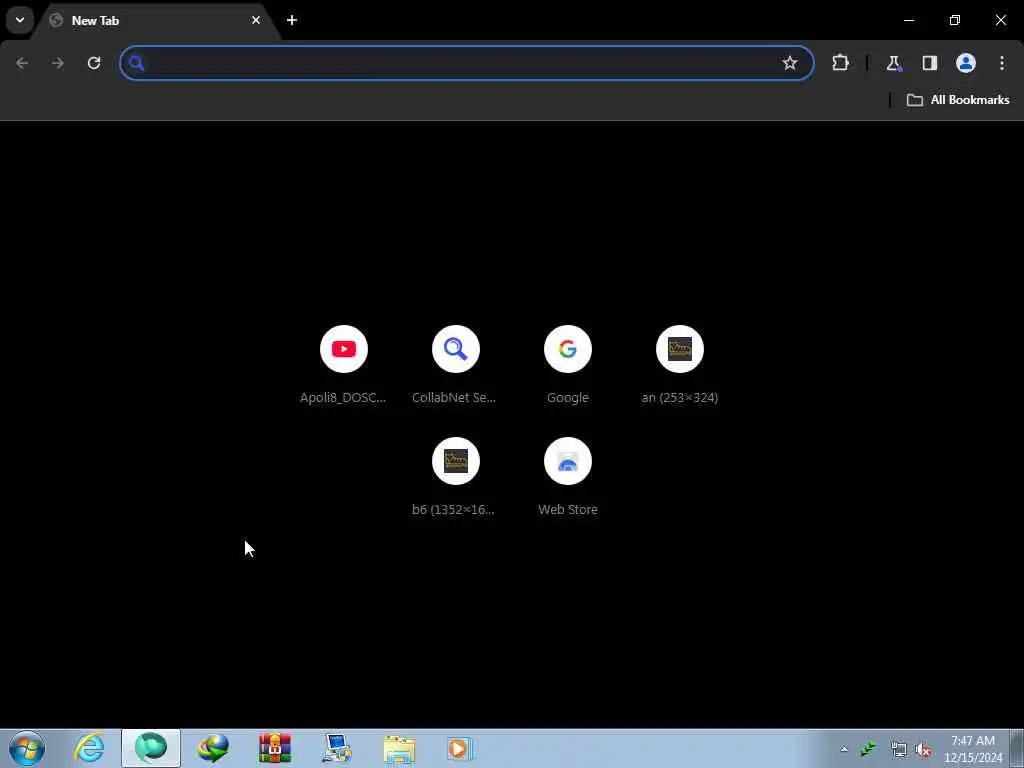Image resolution: width=1024 pixels, height=768 pixels.
Task: Open the Windows Start menu
Action: [x=27, y=748]
